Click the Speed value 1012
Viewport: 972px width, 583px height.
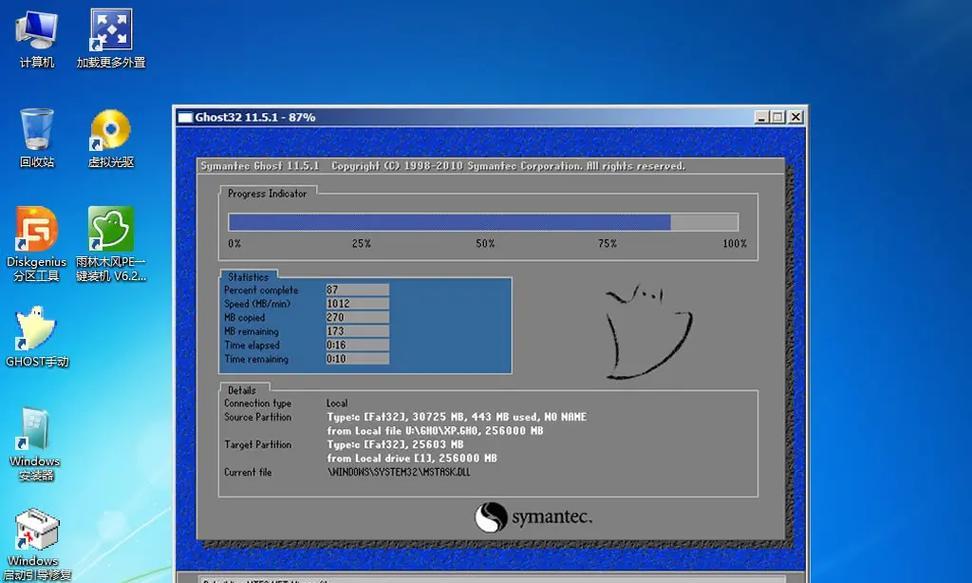[x=358, y=303]
